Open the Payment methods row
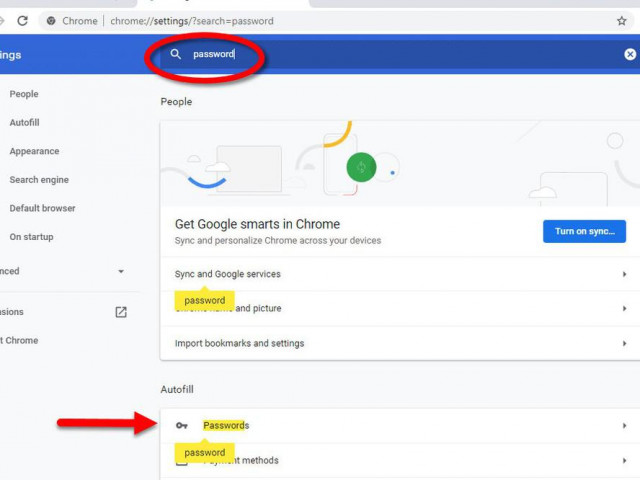Screen dimensions: 640x480 coord(400,460)
